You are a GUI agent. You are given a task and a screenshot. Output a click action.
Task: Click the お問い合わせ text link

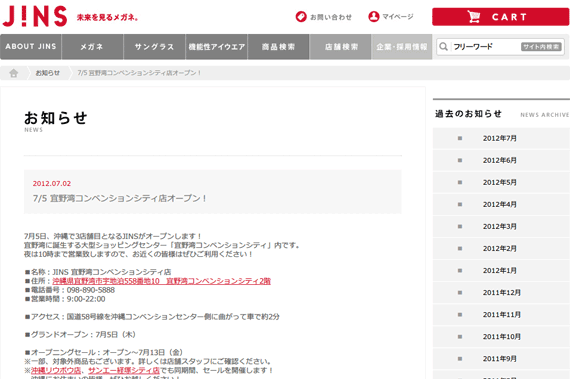click(331, 17)
